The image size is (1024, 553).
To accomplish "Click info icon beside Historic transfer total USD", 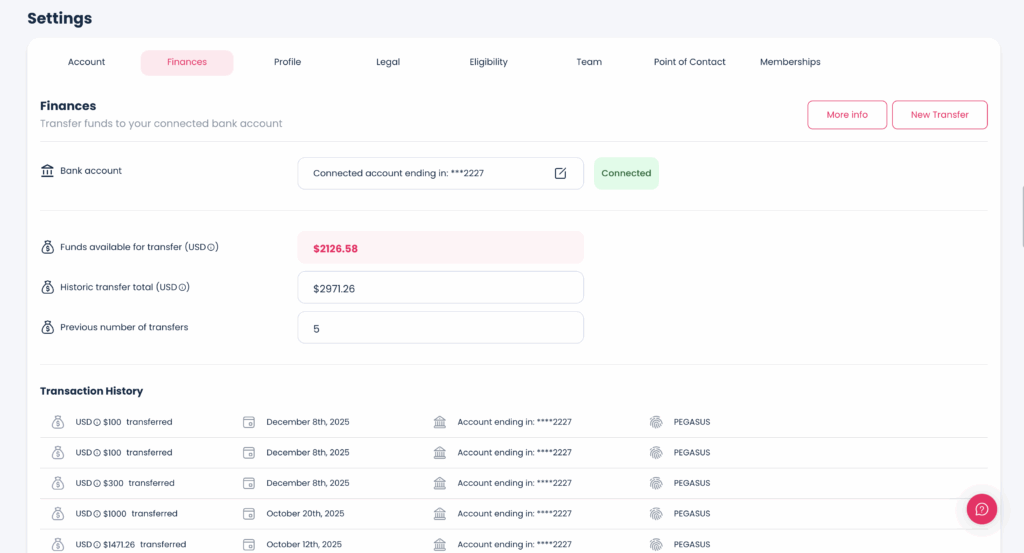I will coord(184,287).
